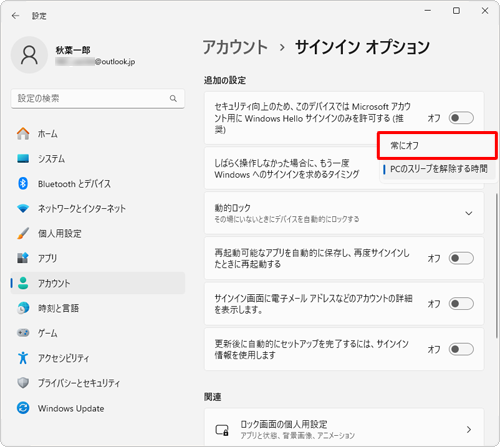Click the Windows Update sync icon
This screenshot has width=500, height=447.
pos(23,408)
